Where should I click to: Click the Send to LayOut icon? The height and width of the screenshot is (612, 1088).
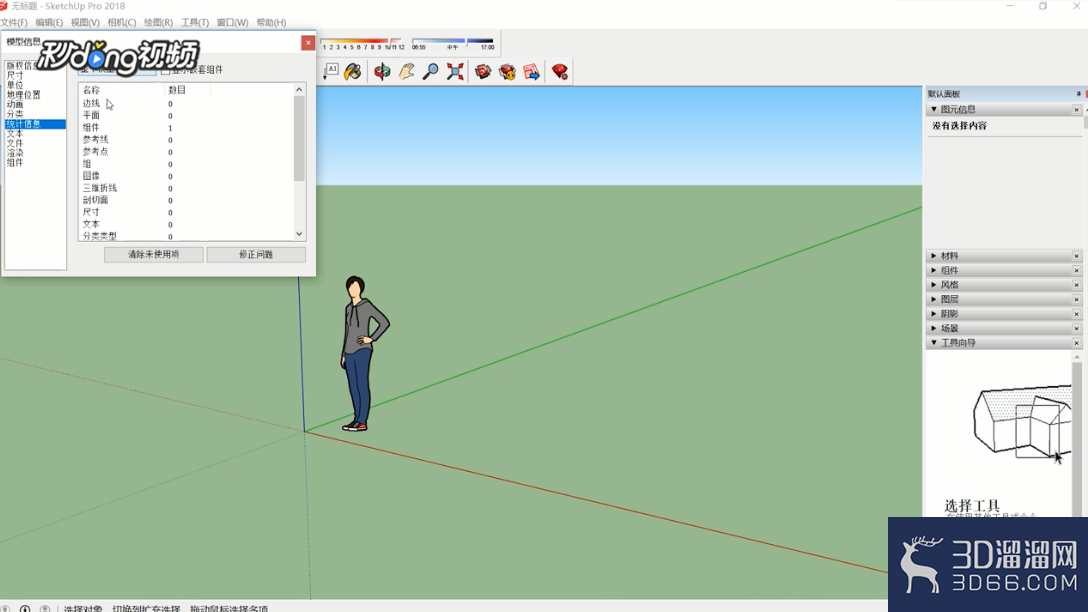[x=532, y=71]
